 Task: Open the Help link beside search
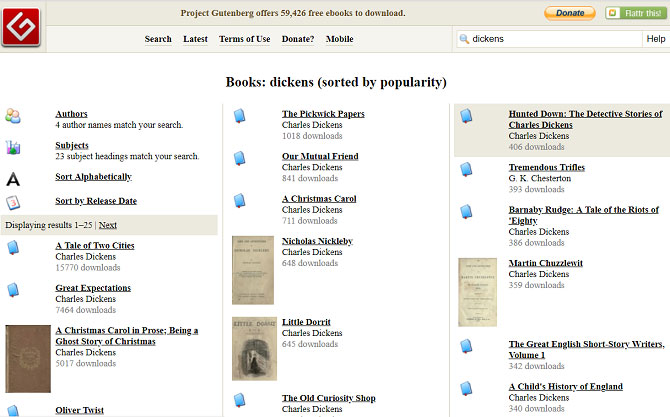(x=656, y=39)
